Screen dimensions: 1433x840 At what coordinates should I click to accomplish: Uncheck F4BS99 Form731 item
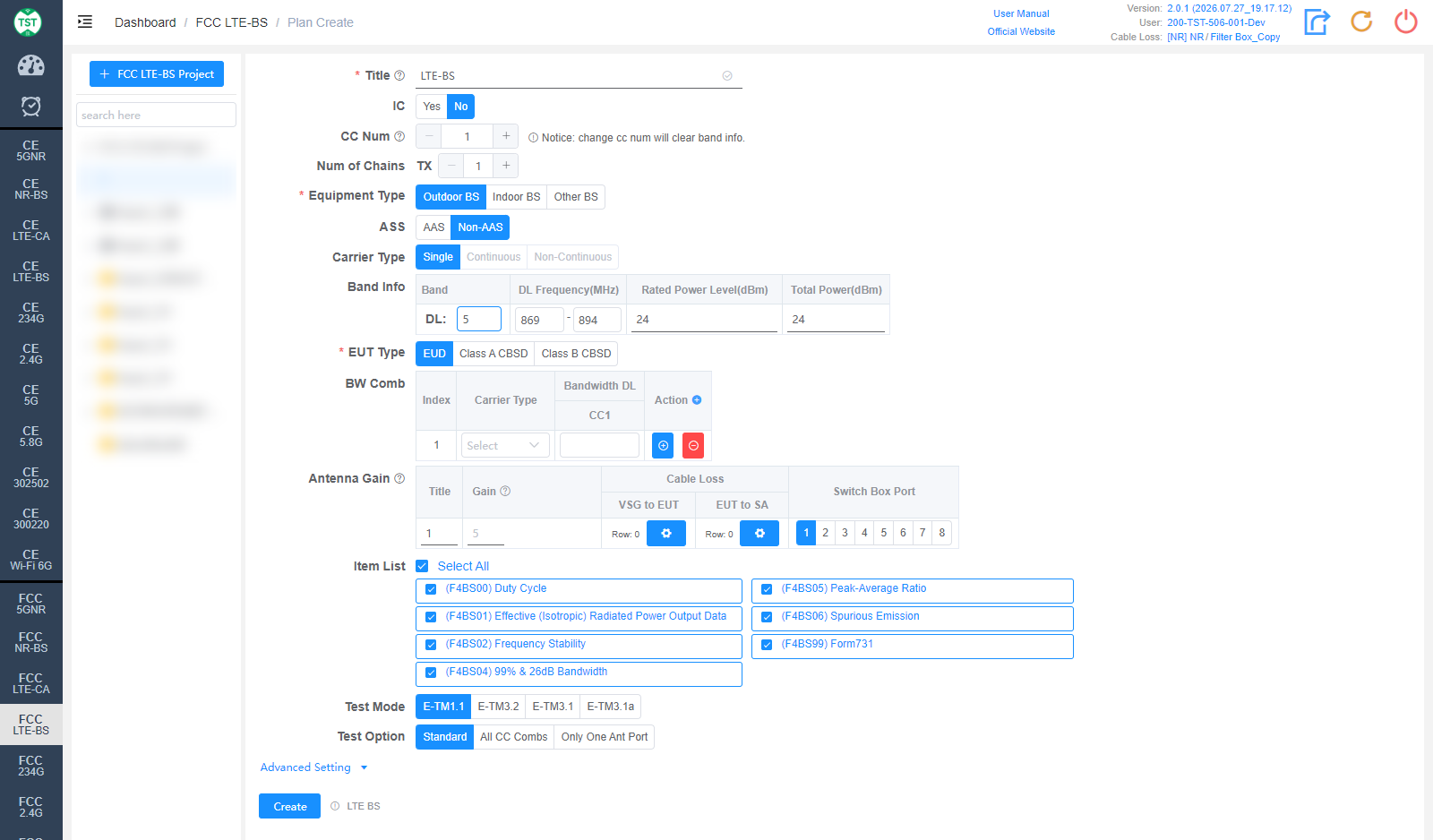[x=767, y=645]
